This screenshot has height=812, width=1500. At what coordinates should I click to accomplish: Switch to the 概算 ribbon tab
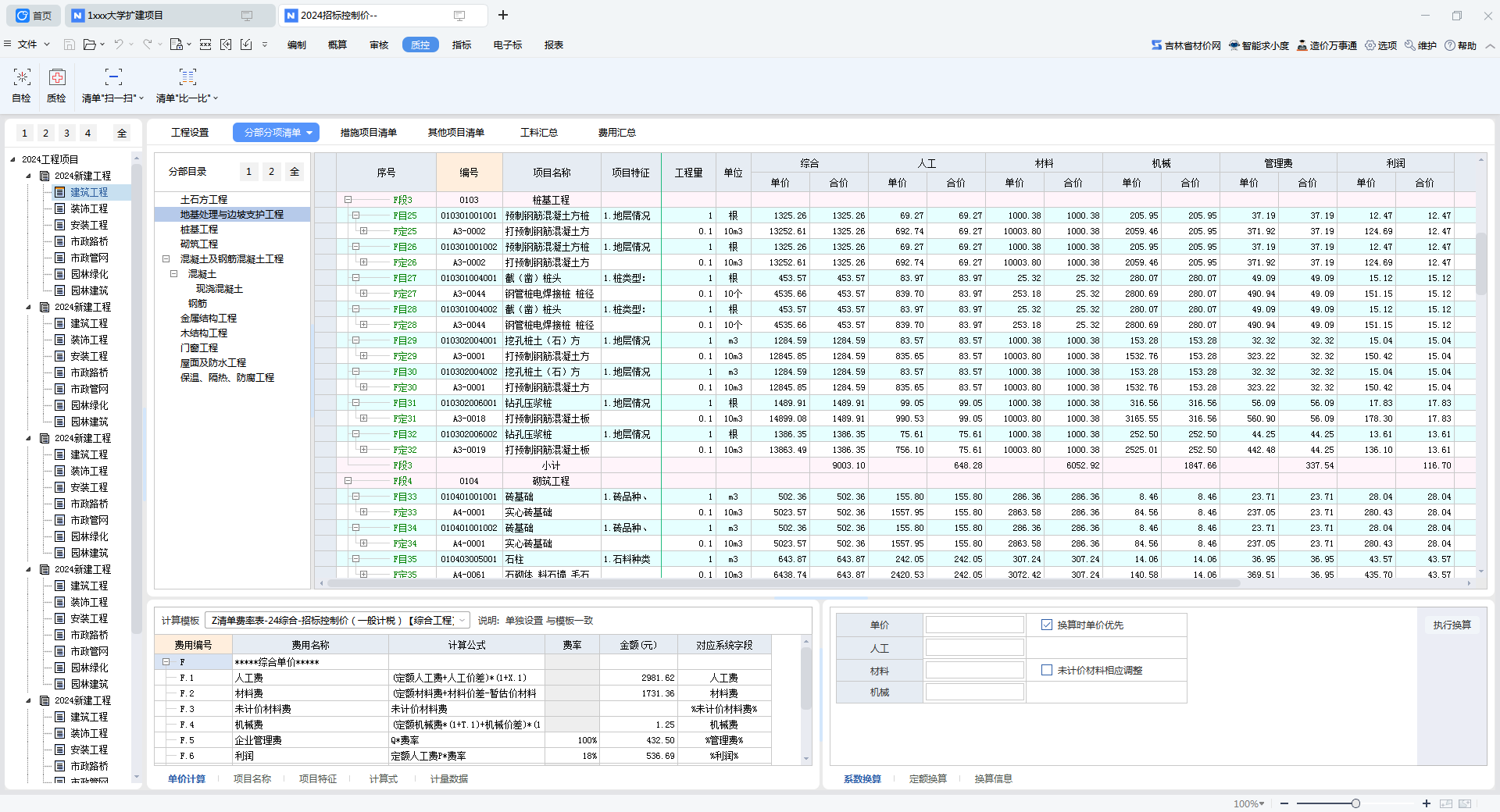coord(337,45)
